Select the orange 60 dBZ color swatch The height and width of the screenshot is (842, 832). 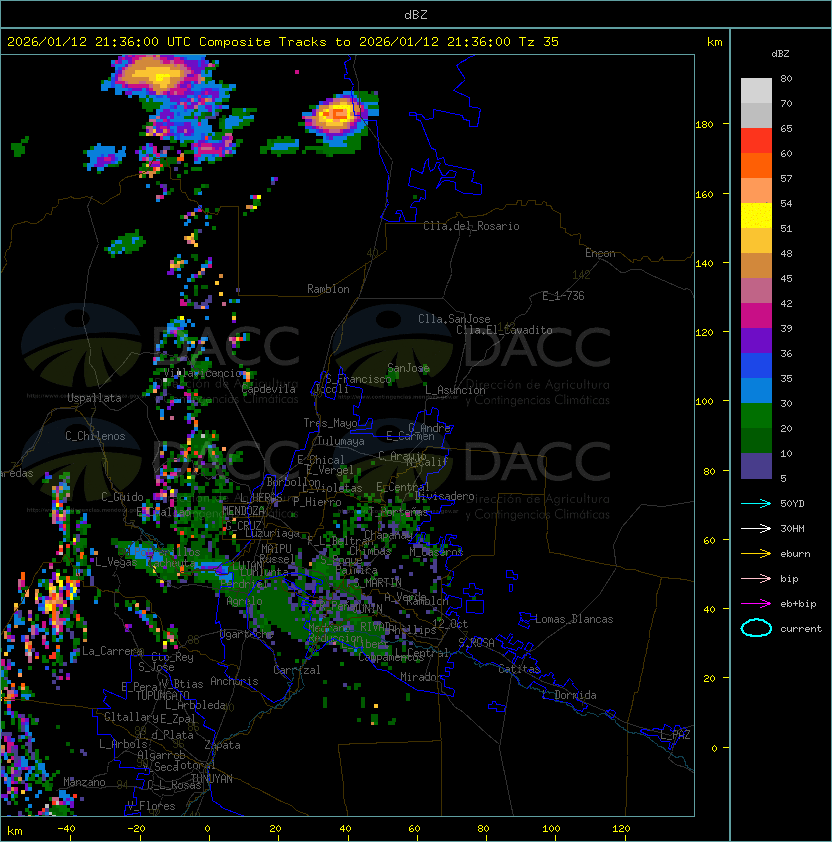tap(756, 165)
